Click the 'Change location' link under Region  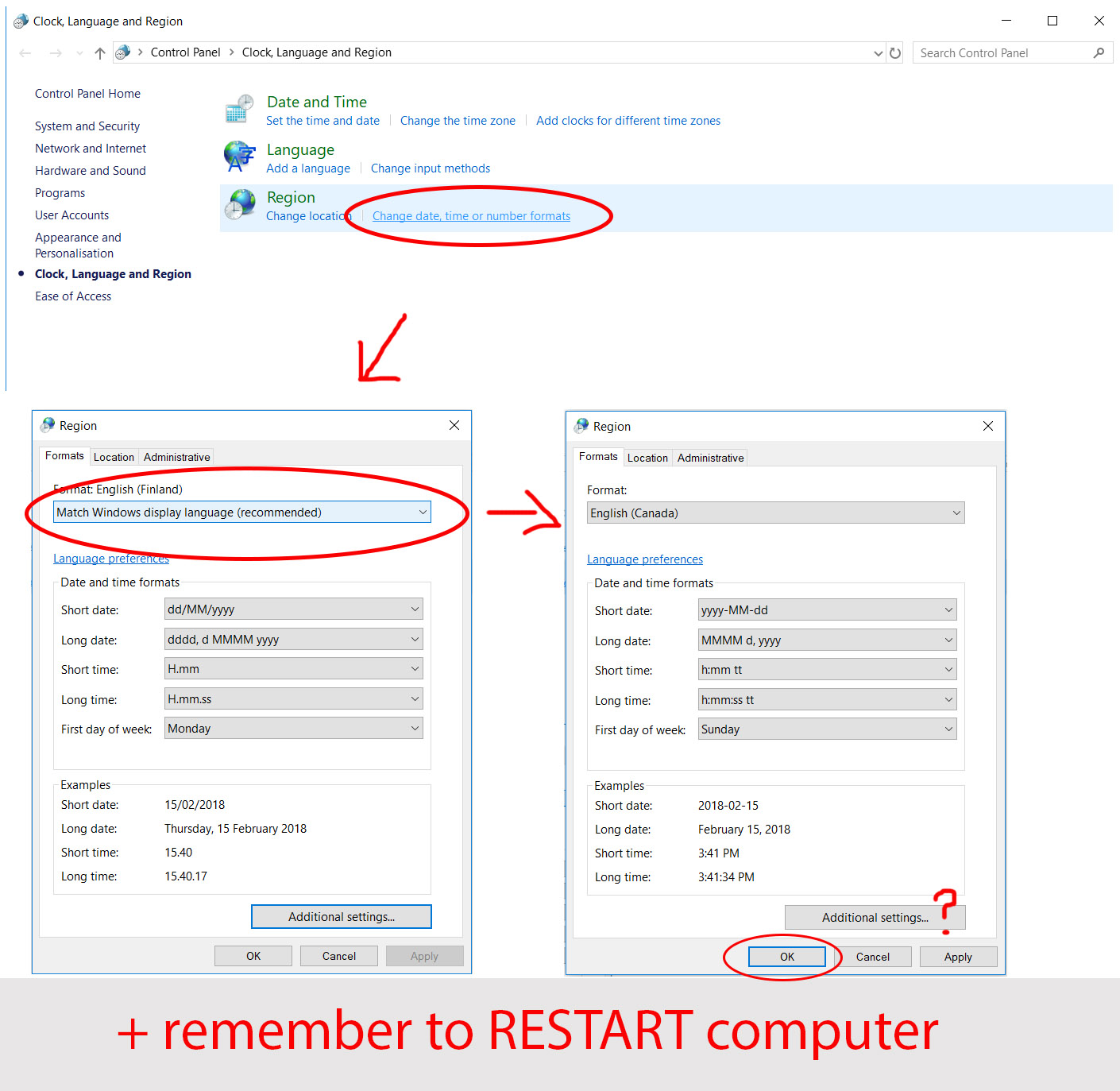point(308,216)
